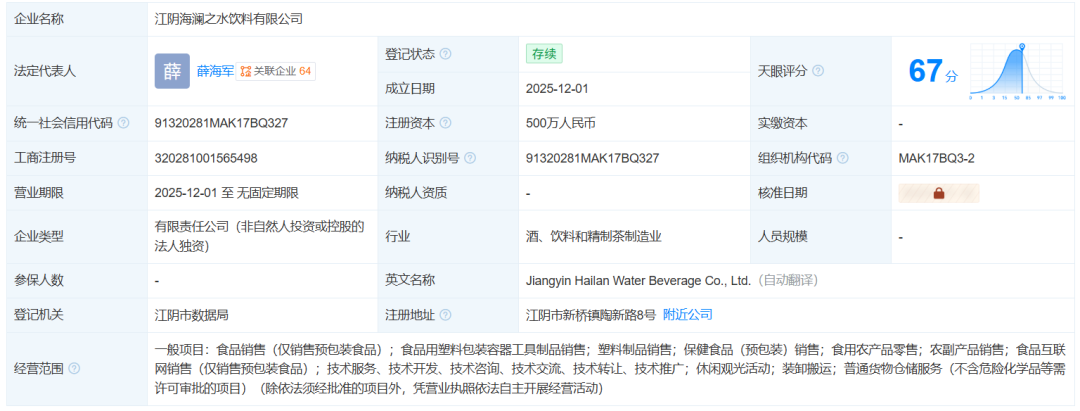Click the 67分 Tianyan score
The width and height of the screenshot is (1080, 411).
932,71
